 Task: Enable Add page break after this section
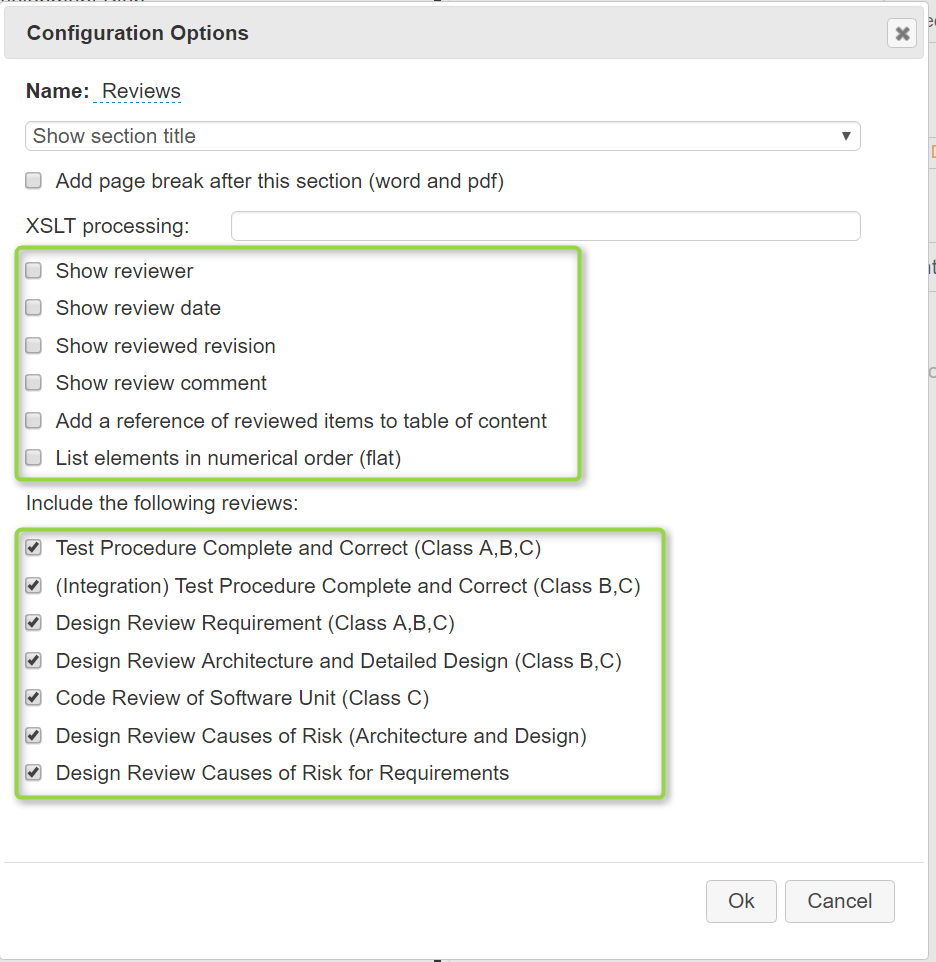34,181
